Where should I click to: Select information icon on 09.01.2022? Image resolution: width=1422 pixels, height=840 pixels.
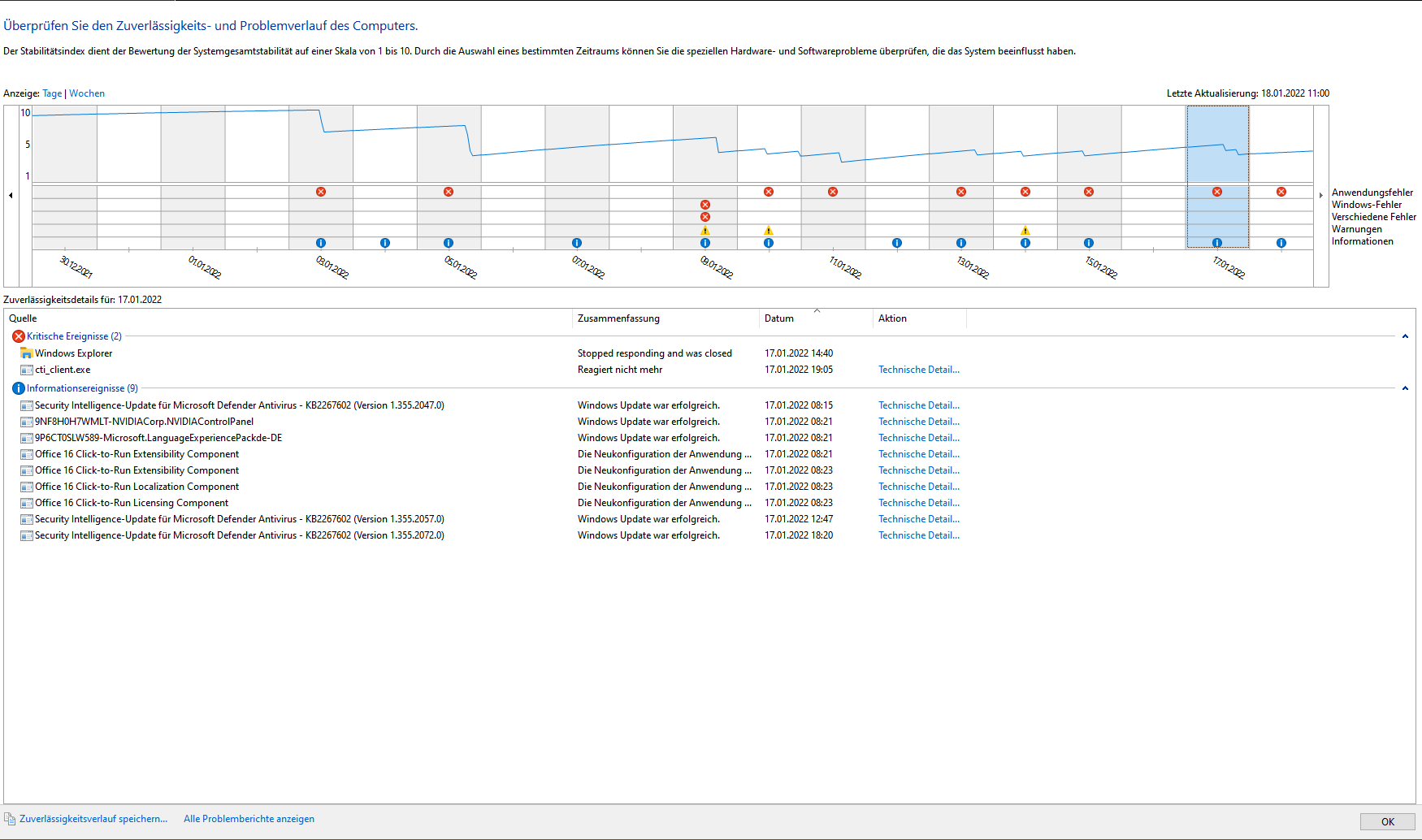click(x=705, y=243)
